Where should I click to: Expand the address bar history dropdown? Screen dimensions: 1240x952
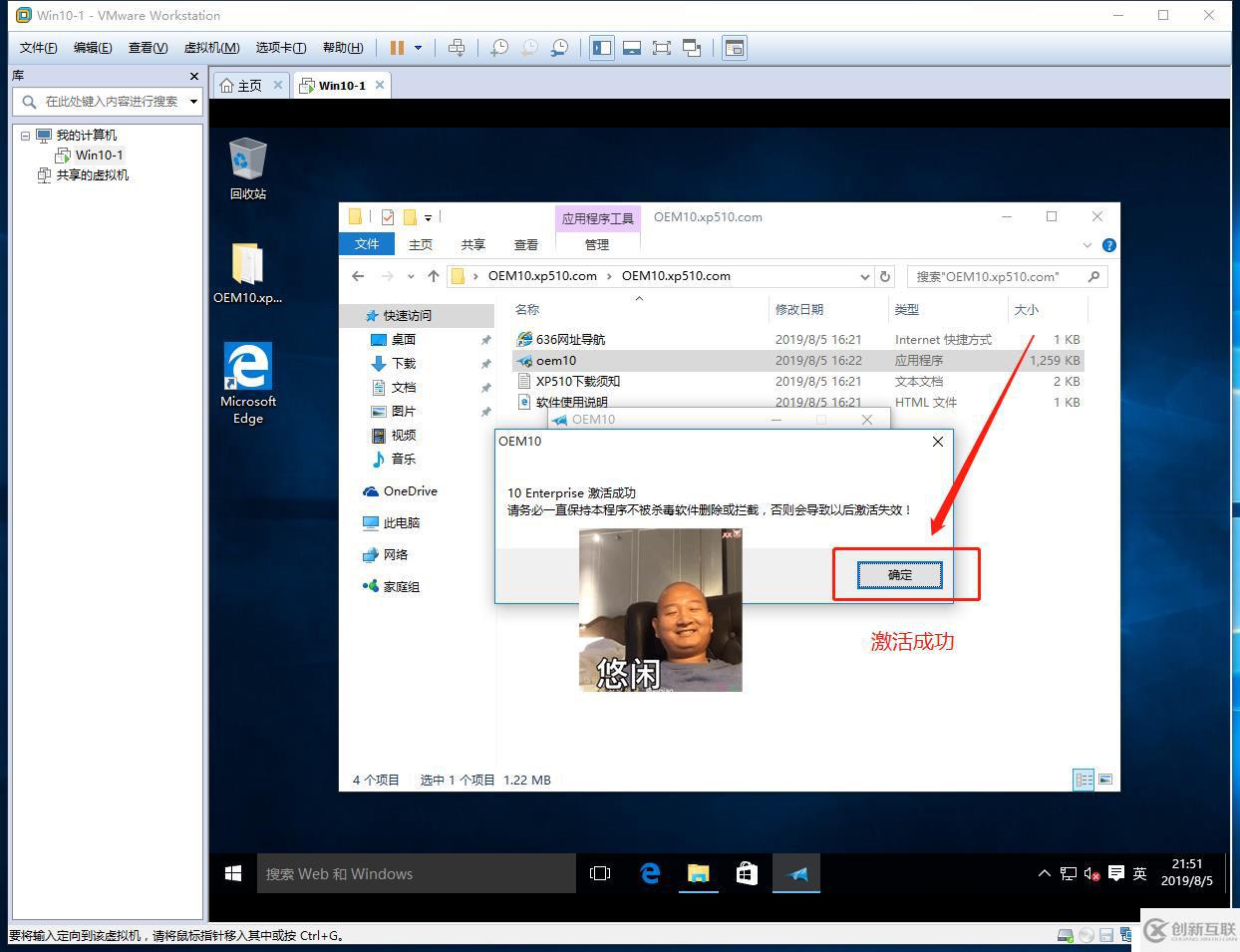(x=863, y=276)
